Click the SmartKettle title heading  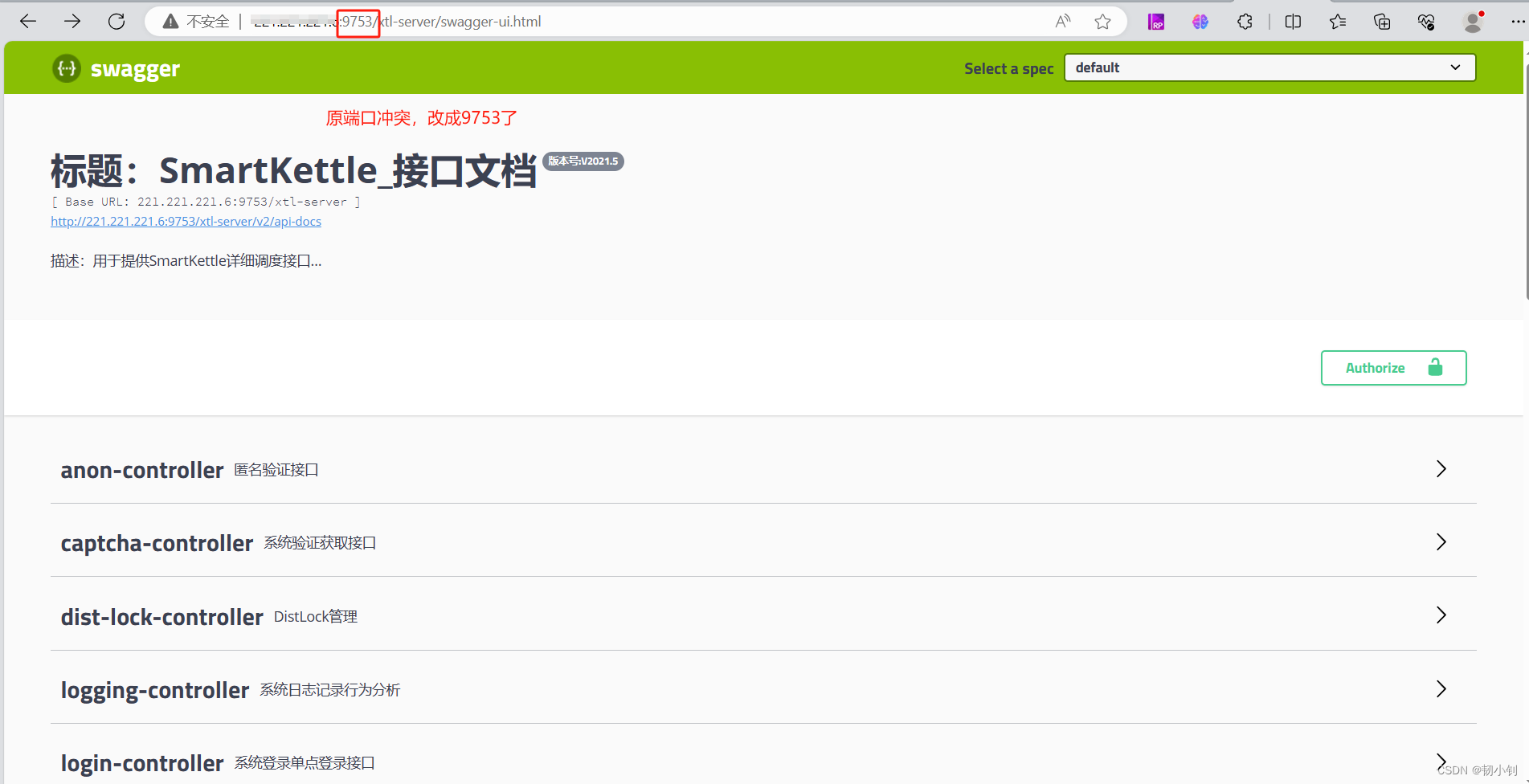(x=293, y=170)
